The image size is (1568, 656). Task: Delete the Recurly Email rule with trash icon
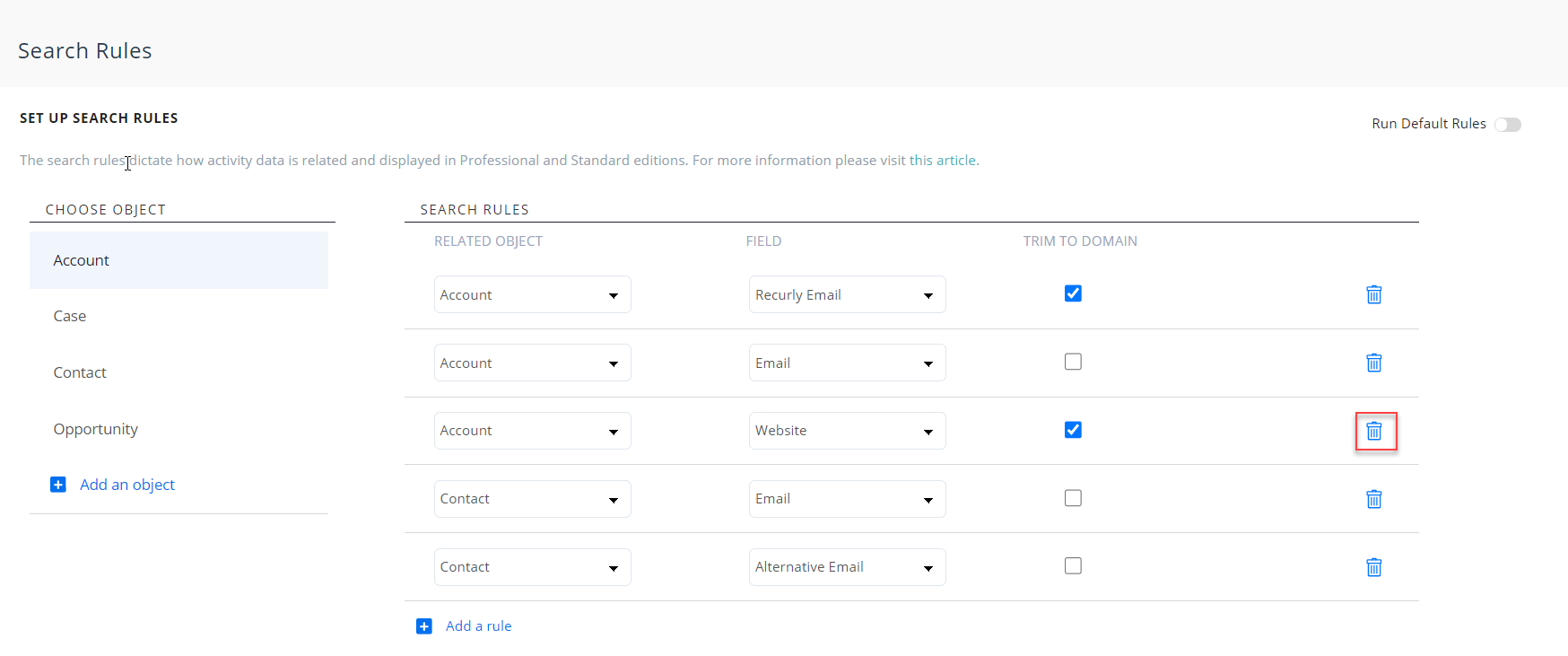point(1373,294)
